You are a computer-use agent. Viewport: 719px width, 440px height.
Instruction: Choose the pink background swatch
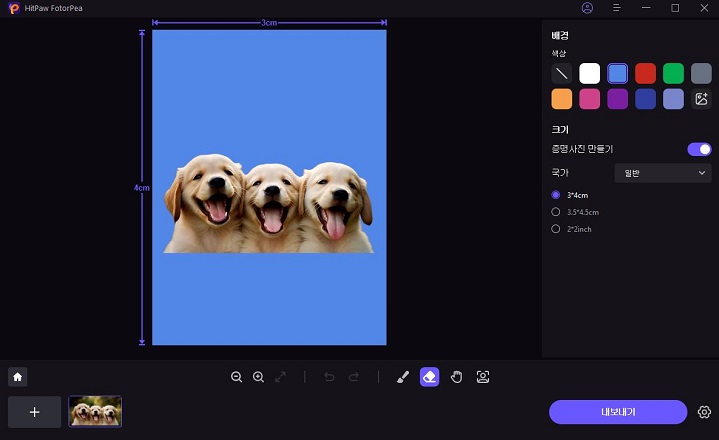pyautogui.click(x=590, y=99)
